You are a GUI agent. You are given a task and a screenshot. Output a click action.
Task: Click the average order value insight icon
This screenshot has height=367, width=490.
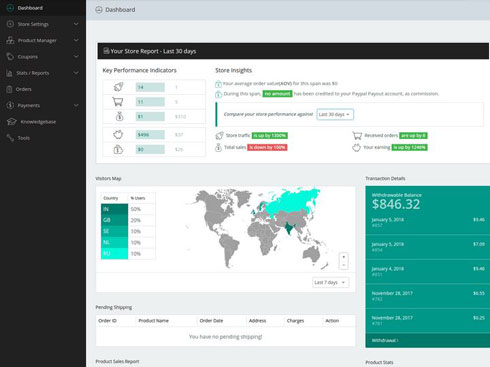coord(218,84)
